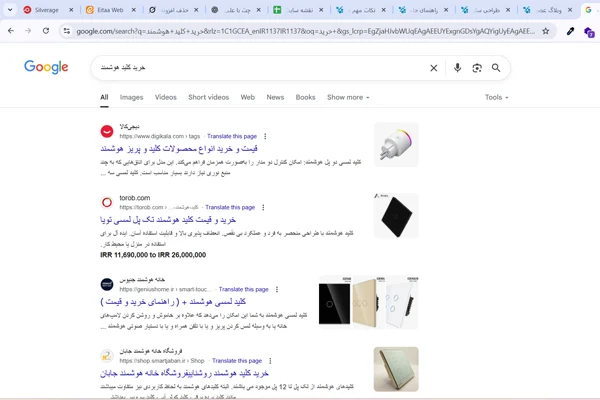The height and width of the screenshot is (400, 600).
Task: Switch to Web results
Action: (248, 97)
